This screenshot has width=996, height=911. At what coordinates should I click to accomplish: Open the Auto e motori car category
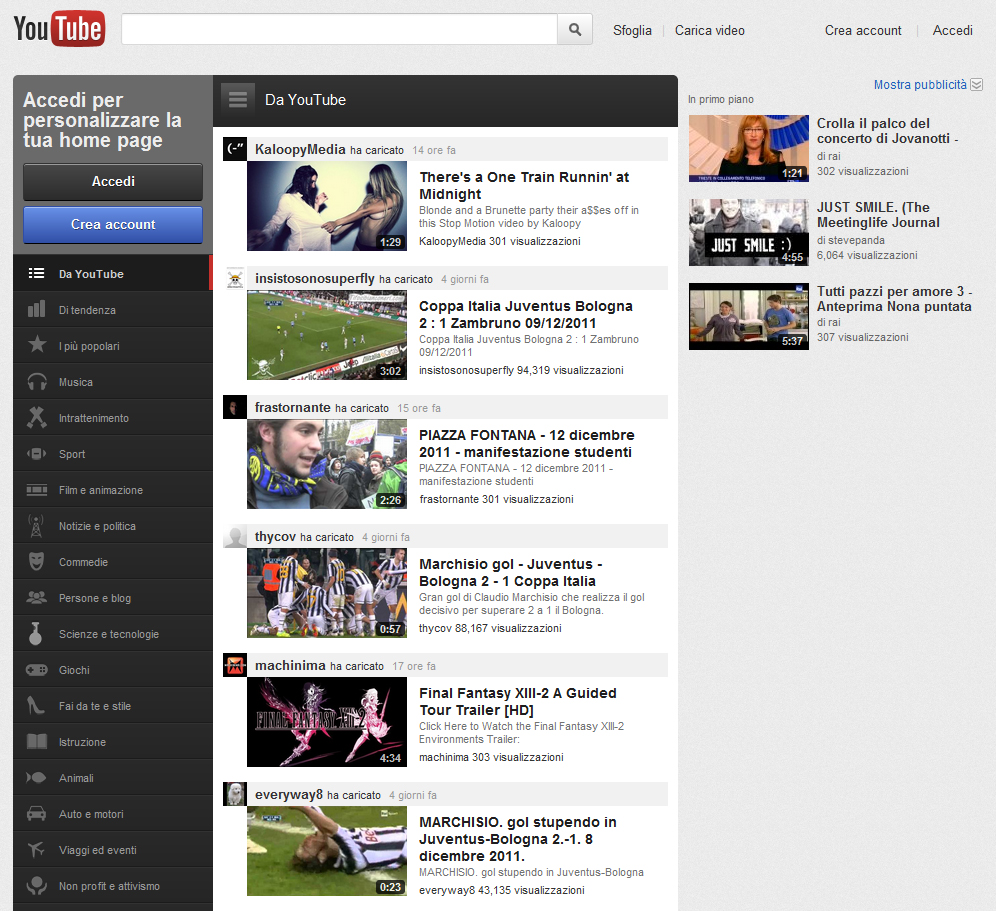click(x=91, y=814)
